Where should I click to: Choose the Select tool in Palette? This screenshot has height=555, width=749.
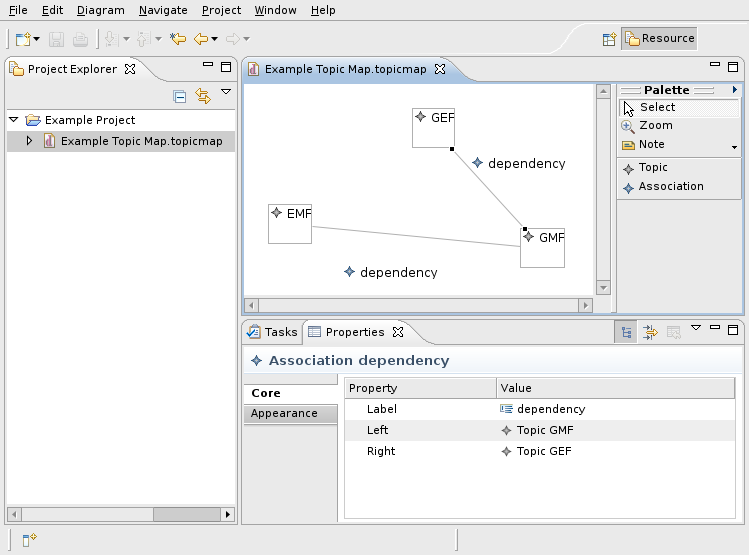point(679,107)
